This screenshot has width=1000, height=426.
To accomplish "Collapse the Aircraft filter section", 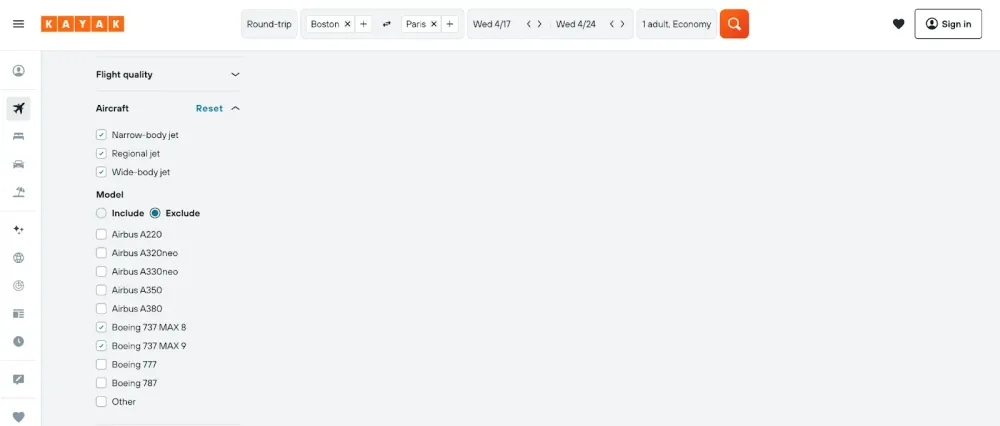I will pyautogui.click(x=235, y=108).
